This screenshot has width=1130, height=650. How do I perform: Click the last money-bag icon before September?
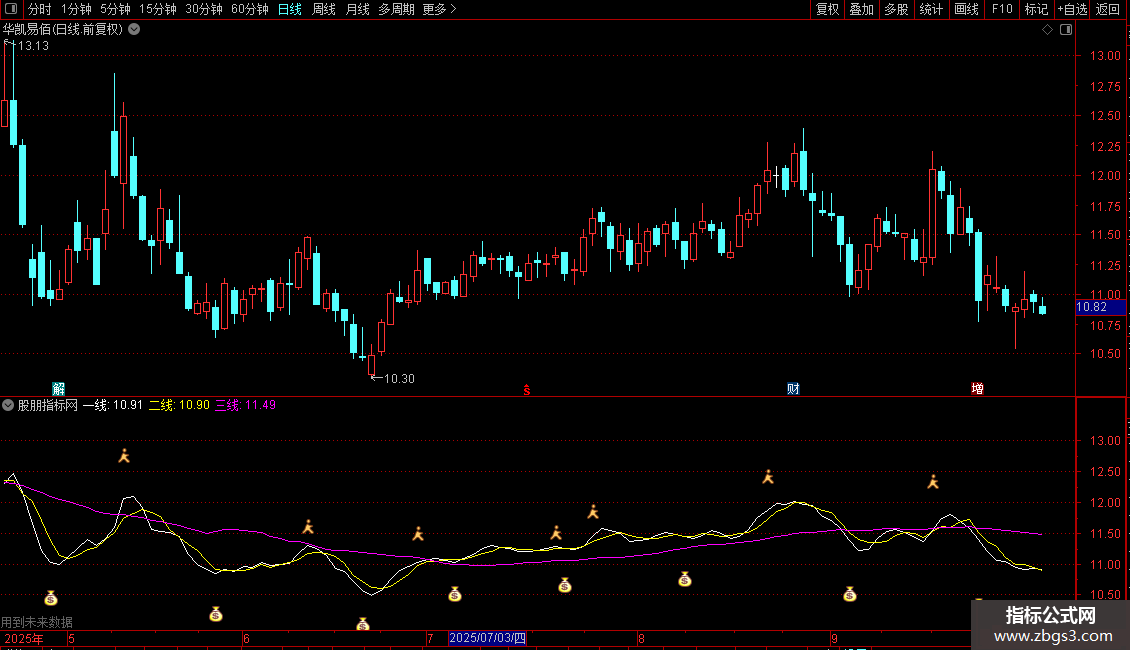point(685,579)
